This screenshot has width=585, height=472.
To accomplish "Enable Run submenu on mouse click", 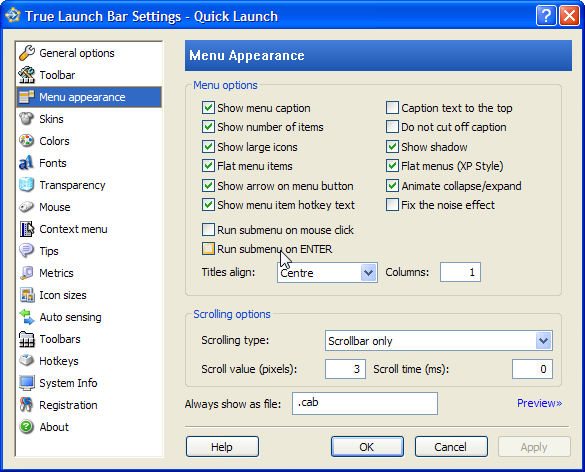I will (208, 230).
